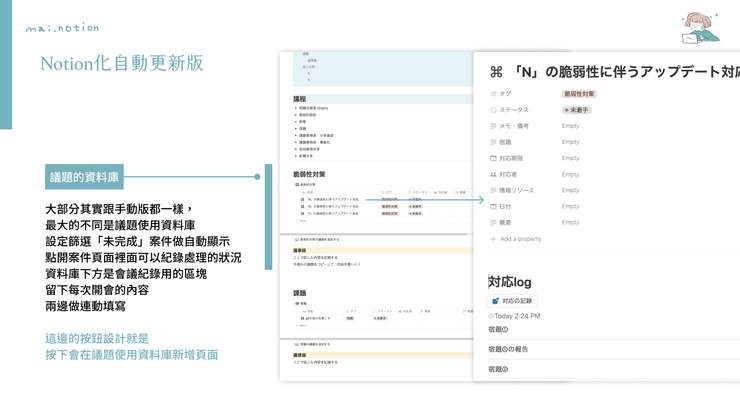The height and width of the screenshot is (416, 740).
Task: Open the first row in 脆弱性対策 table
Action: tap(330, 199)
